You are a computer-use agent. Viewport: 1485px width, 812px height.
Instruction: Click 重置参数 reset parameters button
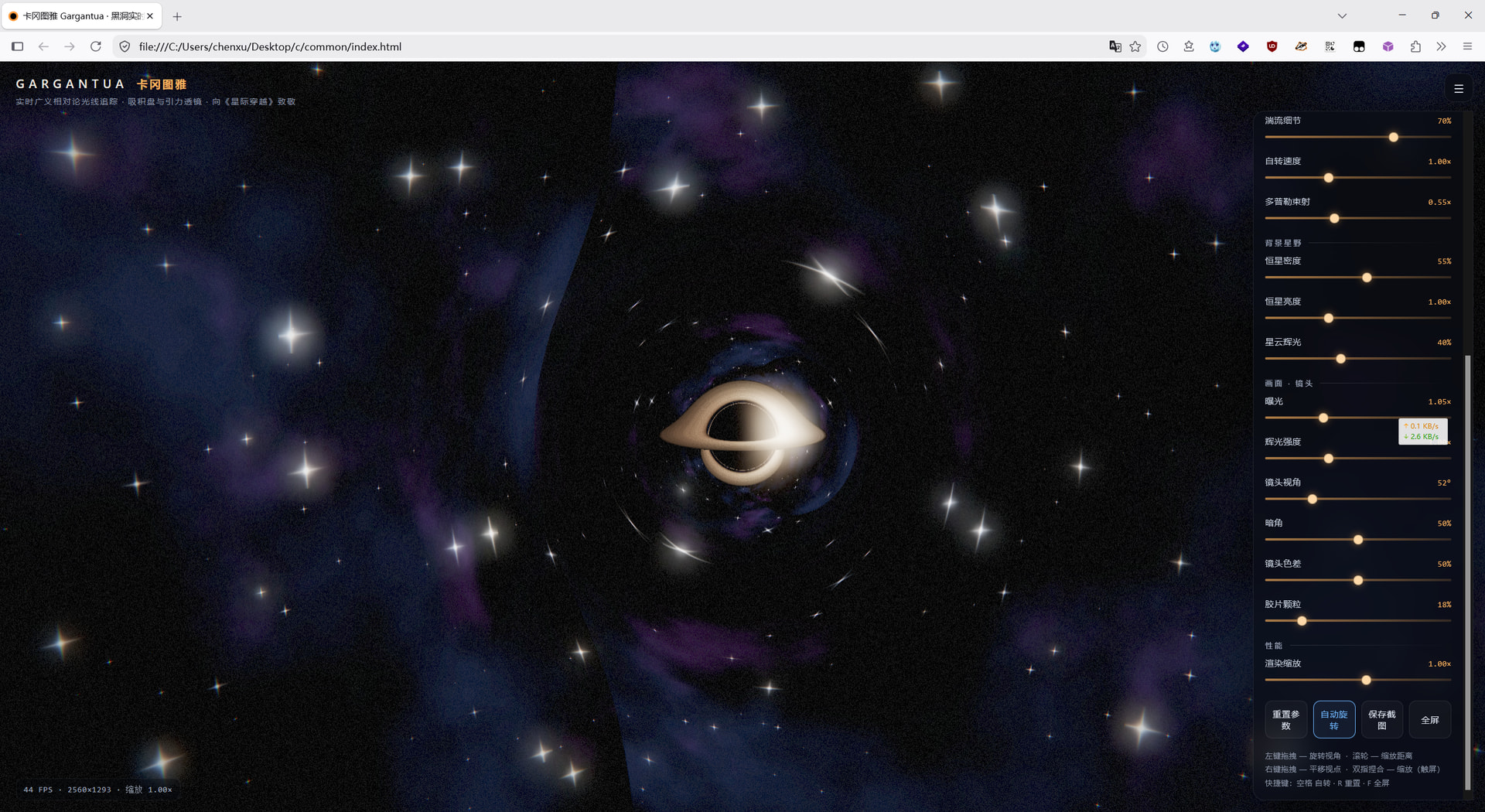[x=1285, y=720]
